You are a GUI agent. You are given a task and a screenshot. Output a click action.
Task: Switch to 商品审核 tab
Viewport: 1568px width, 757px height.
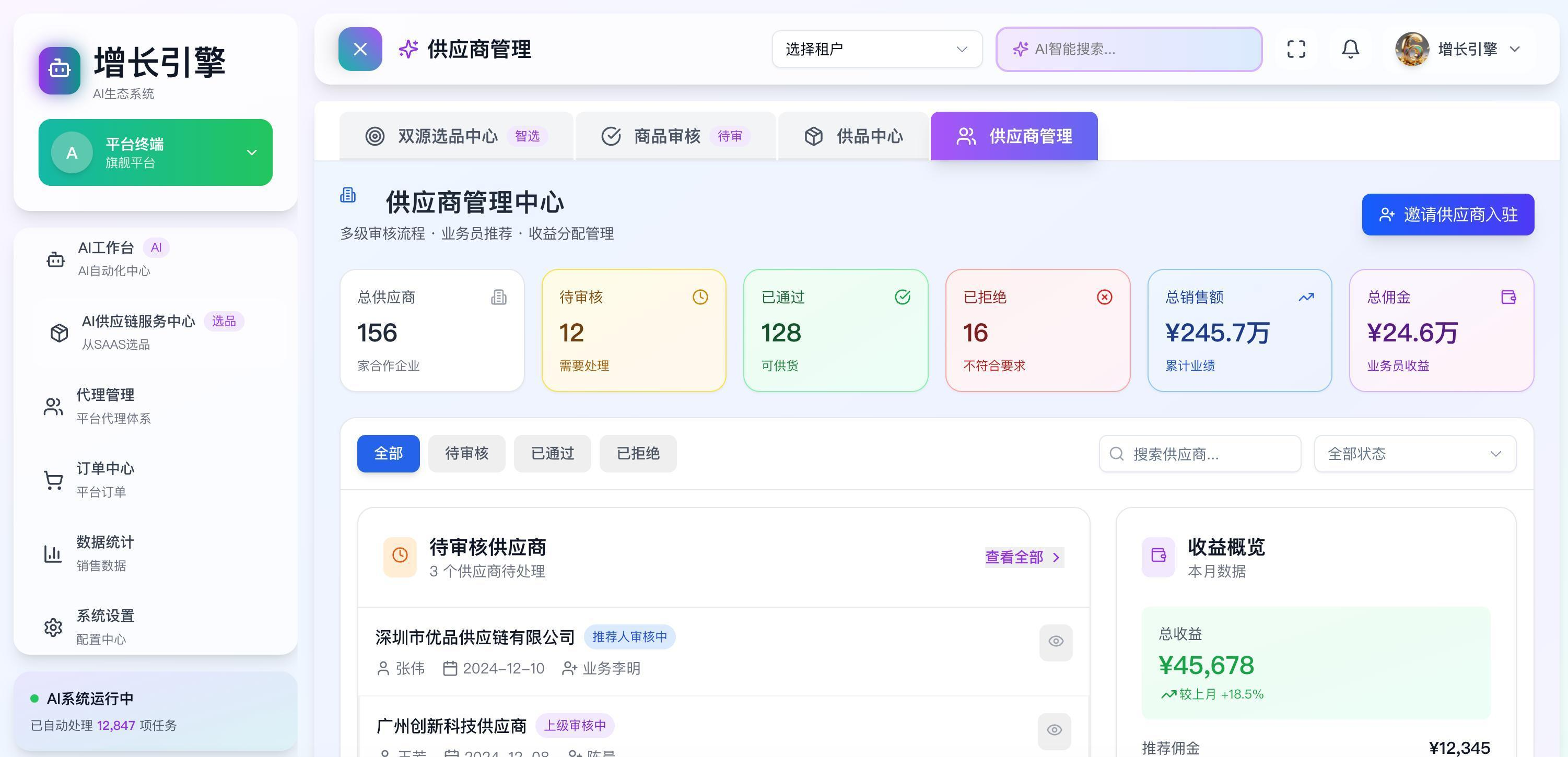[x=674, y=136]
